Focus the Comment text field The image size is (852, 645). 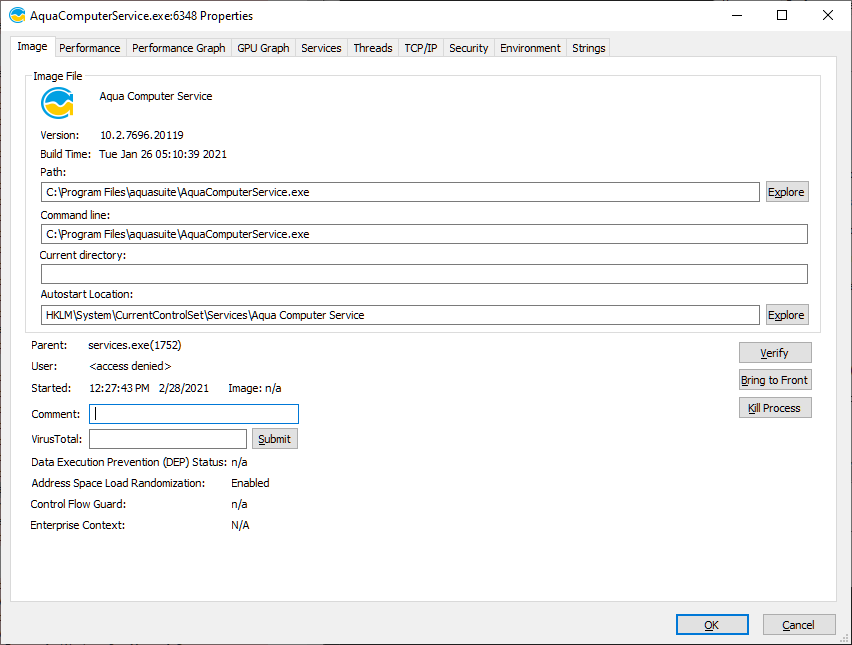[x=194, y=414]
